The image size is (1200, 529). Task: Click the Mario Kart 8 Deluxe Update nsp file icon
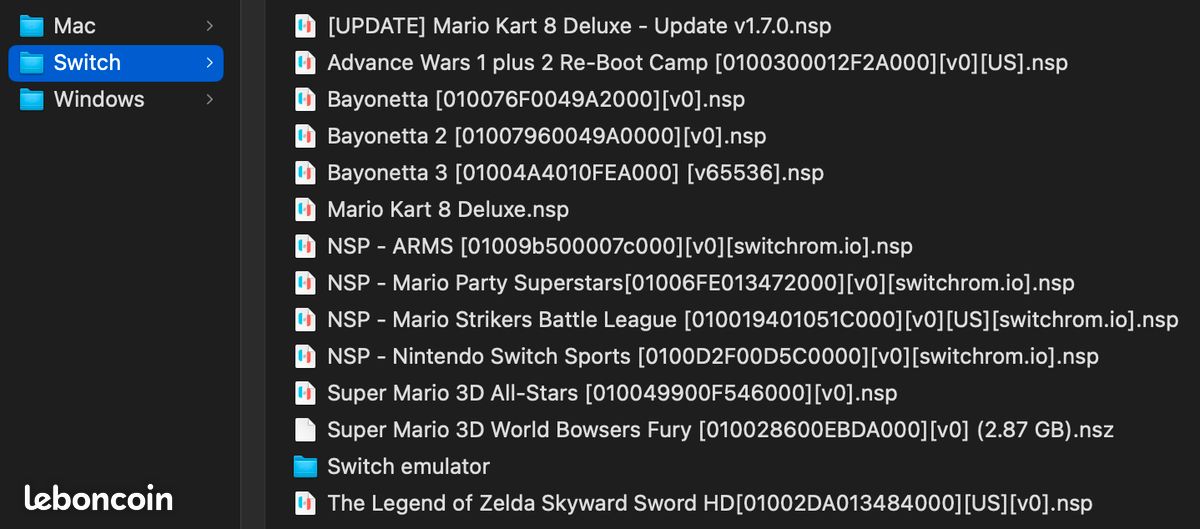tap(305, 26)
